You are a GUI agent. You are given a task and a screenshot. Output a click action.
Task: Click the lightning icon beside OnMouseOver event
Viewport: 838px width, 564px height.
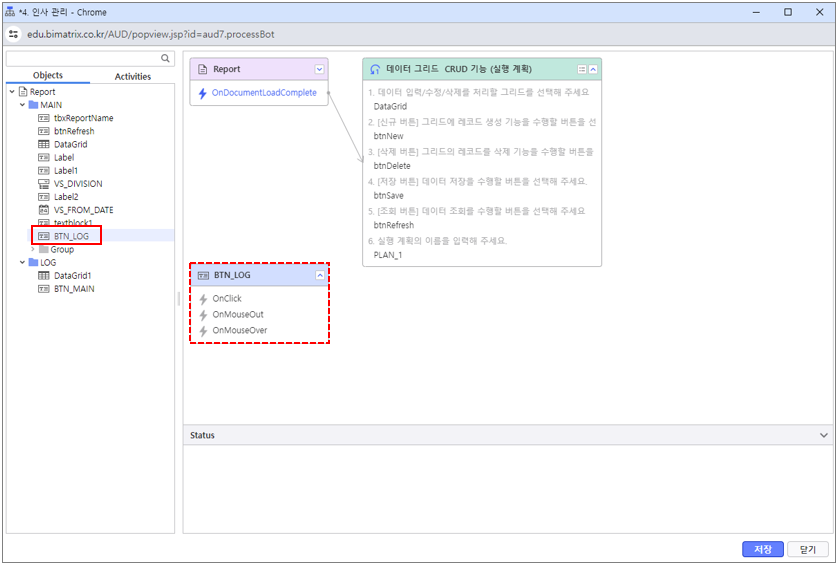[203, 330]
